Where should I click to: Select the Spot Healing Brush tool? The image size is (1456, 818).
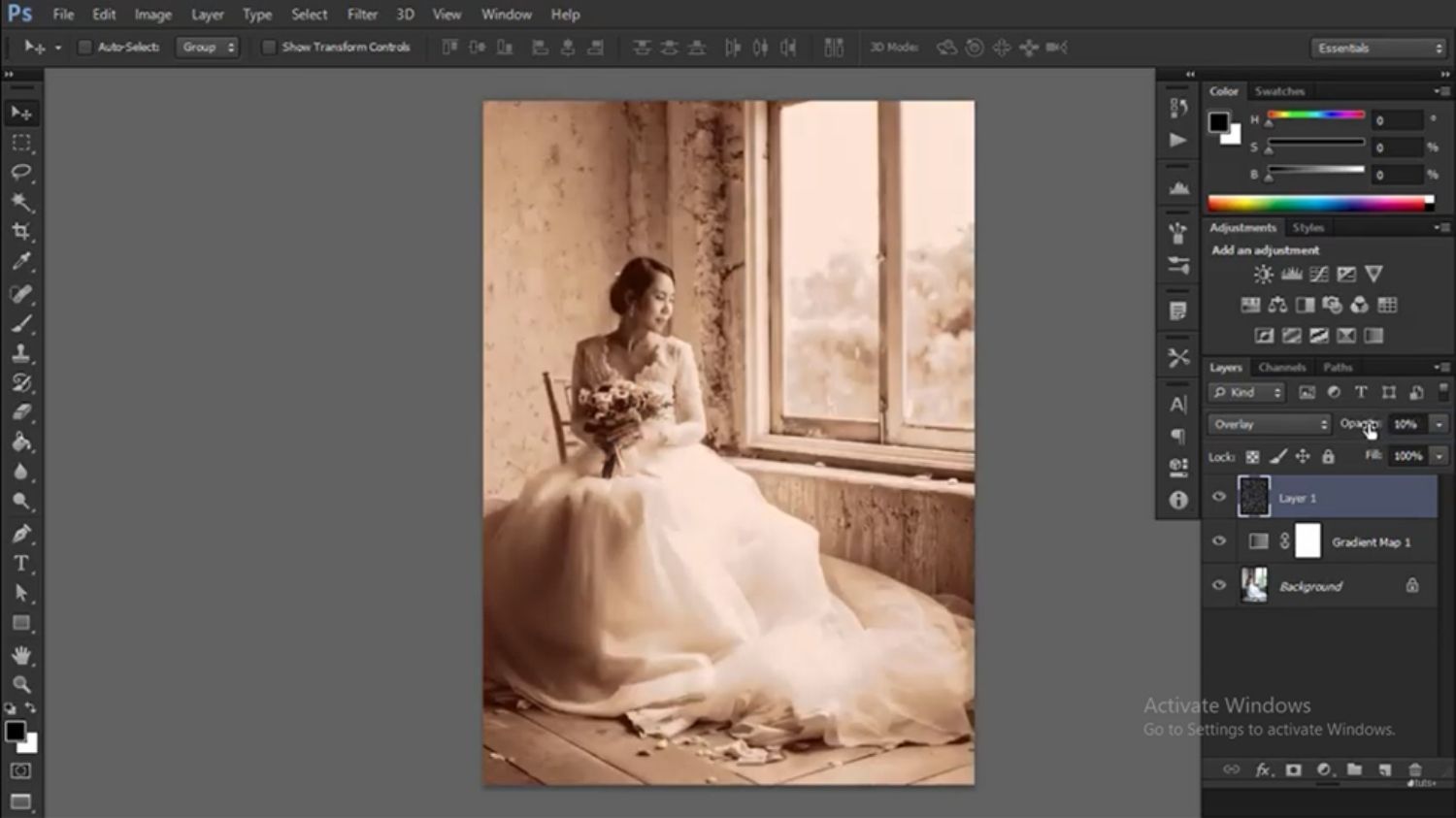21,293
